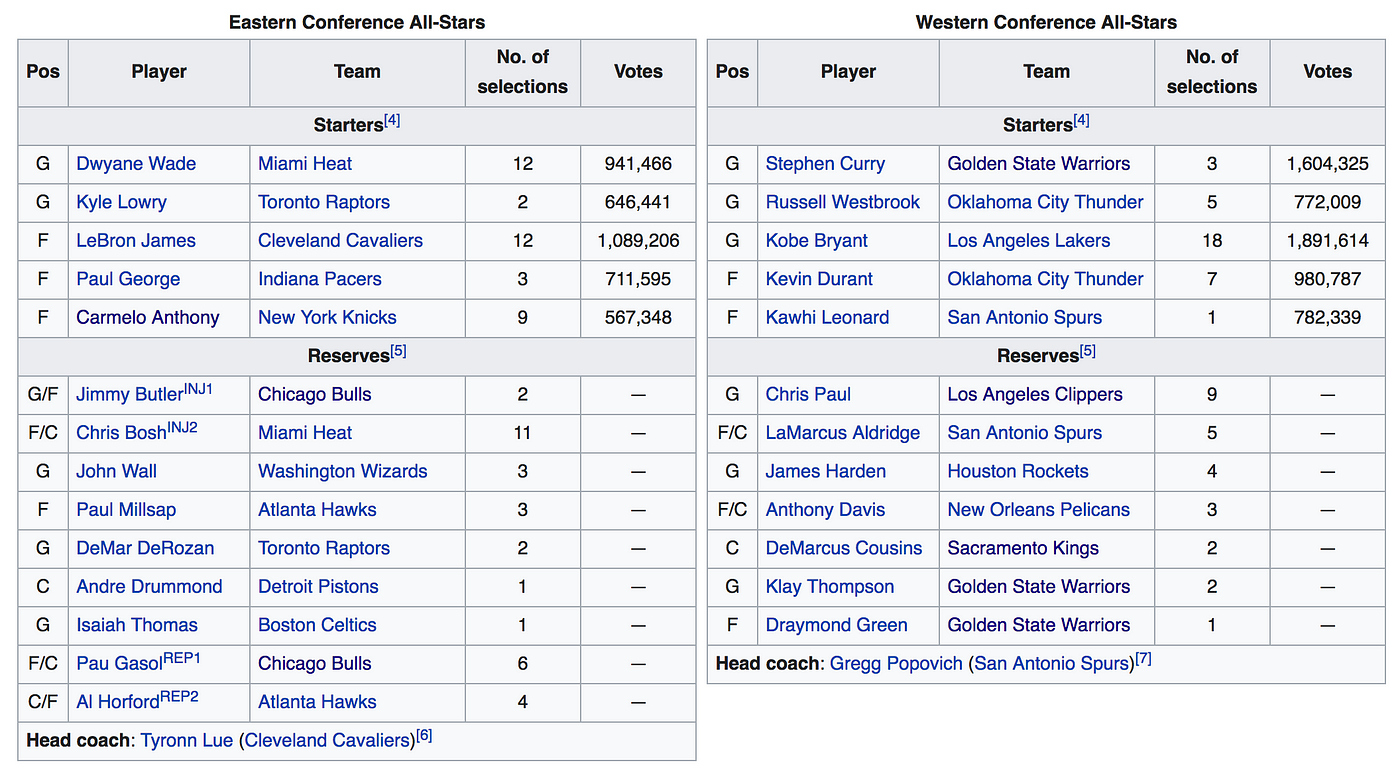This screenshot has width=1400, height=772.
Task: Open the Miami Heat link in Dwyane Wade's row
Action: 305,164
